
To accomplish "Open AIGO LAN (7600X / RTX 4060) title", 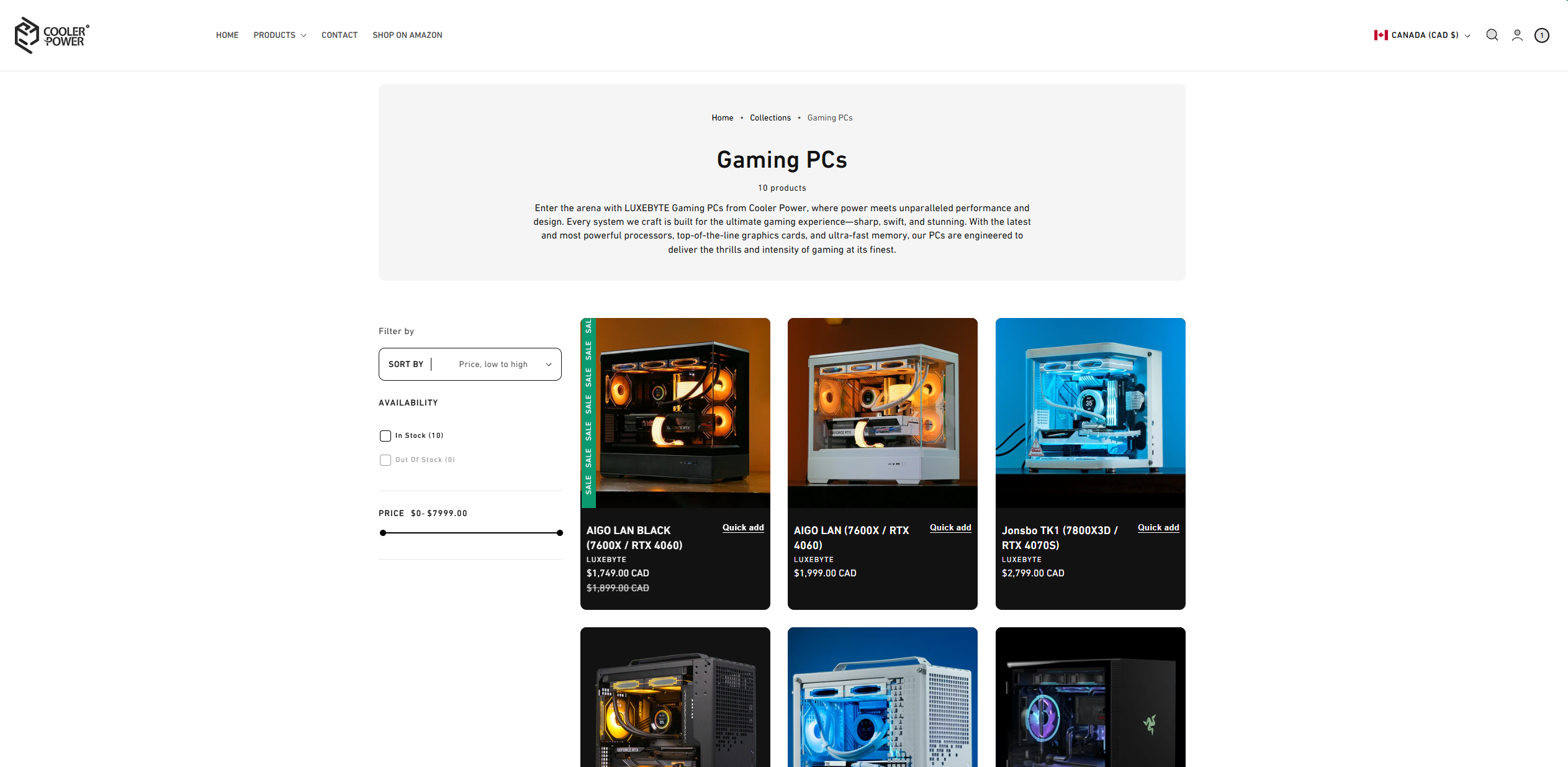I will pyautogui.click(x=852, y=538).
